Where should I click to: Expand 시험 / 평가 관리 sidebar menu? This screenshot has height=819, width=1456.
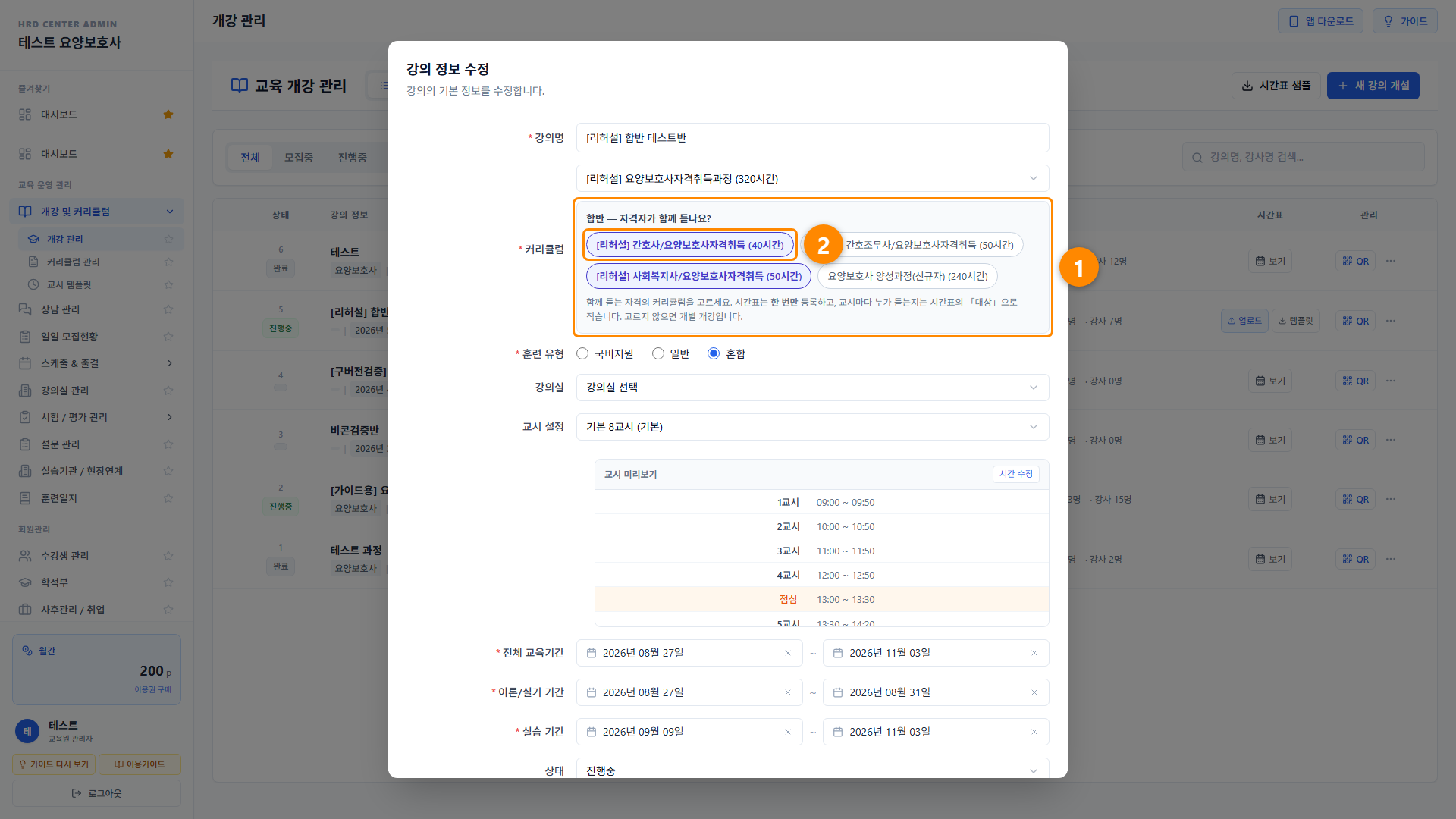coord(96,417)
